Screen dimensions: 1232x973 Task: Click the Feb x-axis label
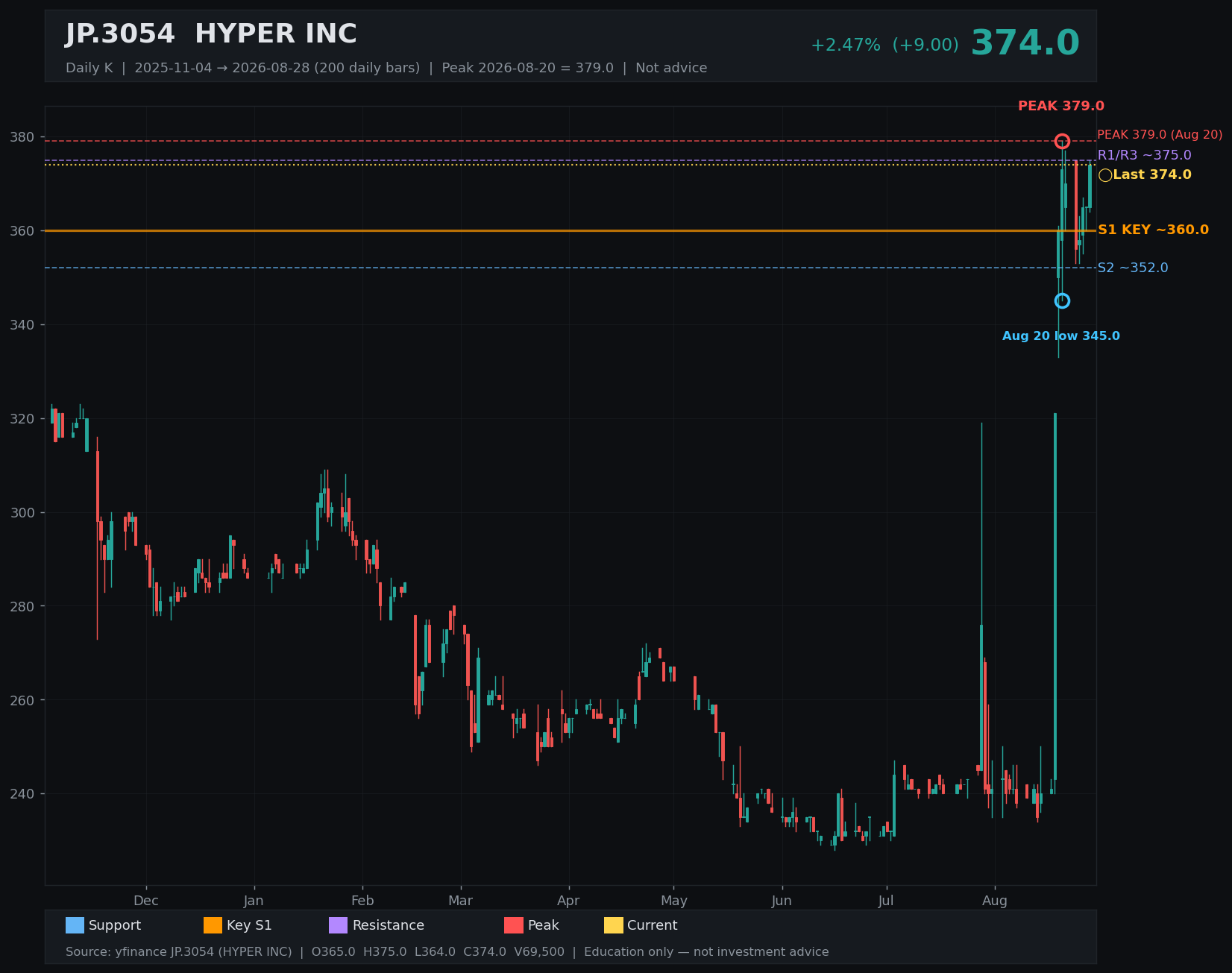362,901
